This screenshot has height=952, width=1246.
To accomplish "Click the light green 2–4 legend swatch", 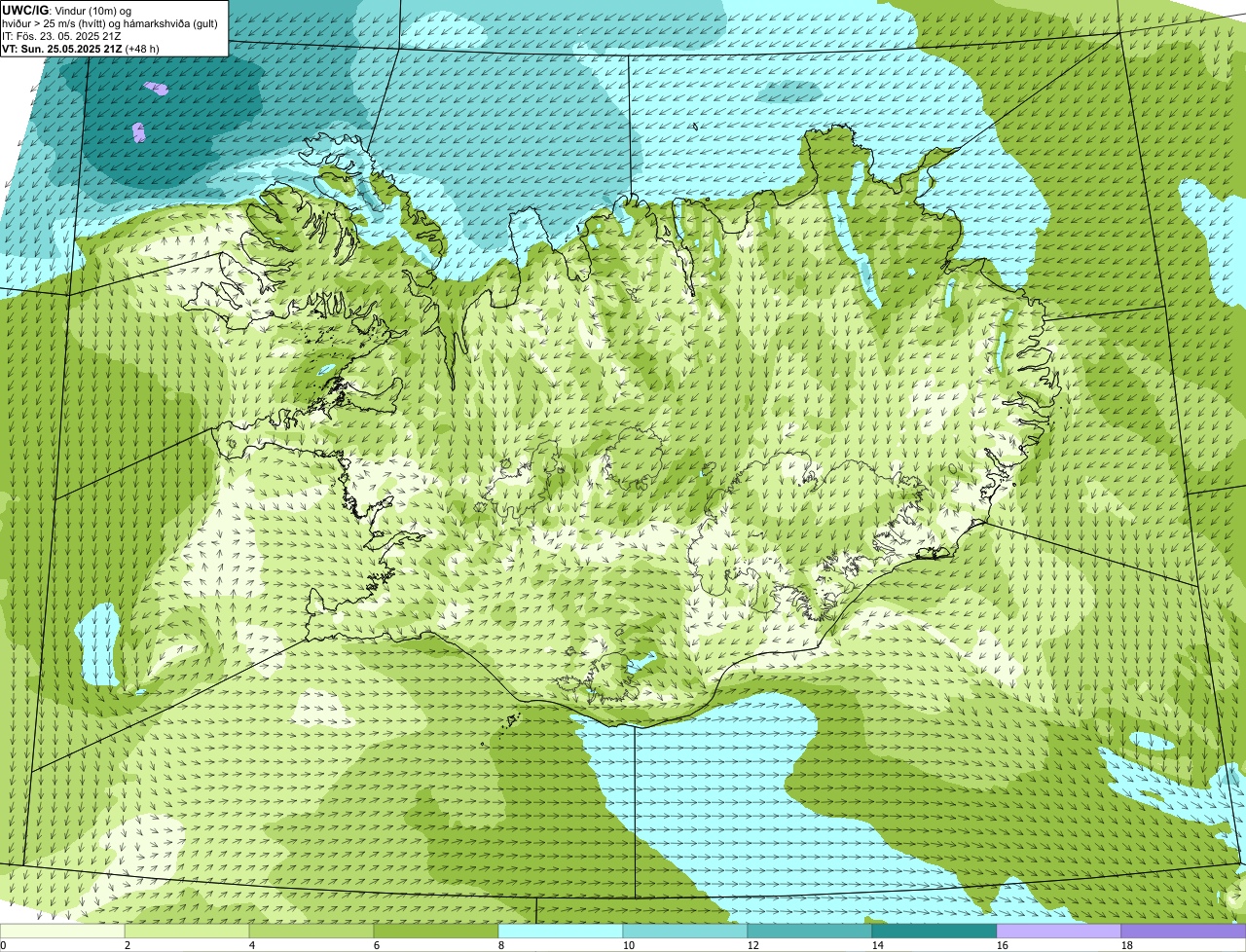I will pyautogui.click(x=187, y=931).
